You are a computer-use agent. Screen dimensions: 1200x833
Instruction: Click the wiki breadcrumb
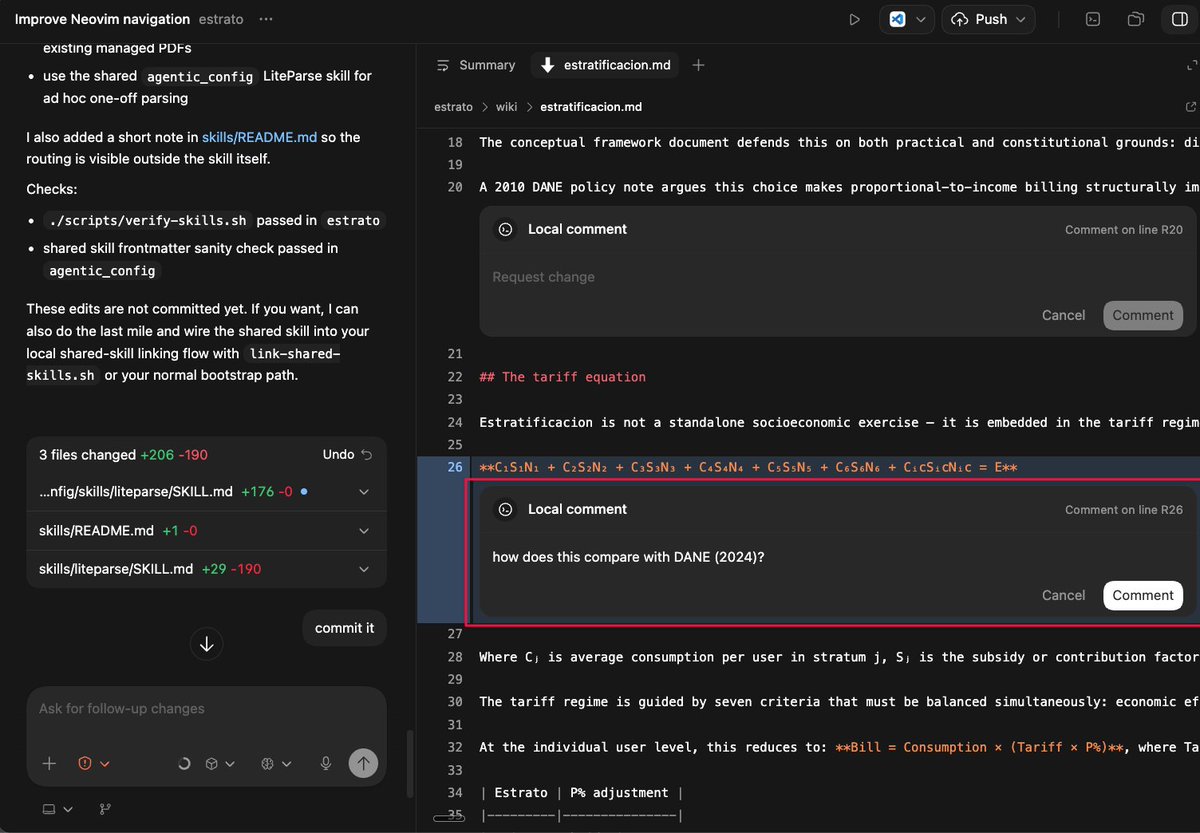click(507, 107)
